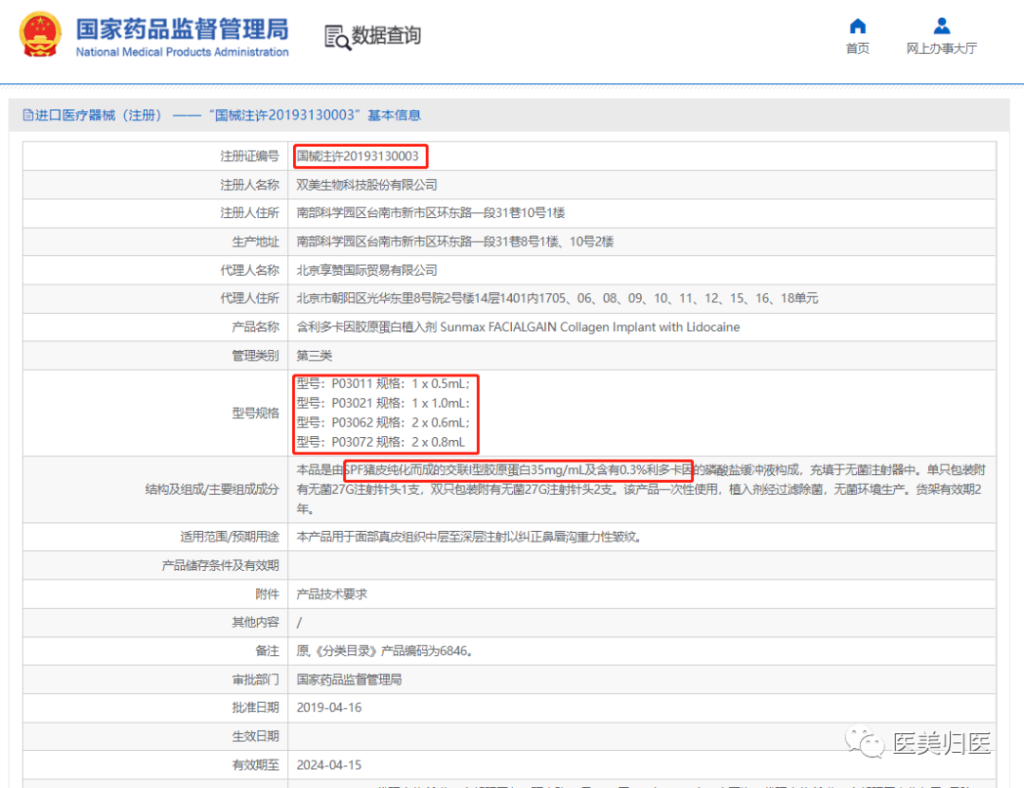Click the 产品储存条件及有效期 row label
Image resolution: width=1024 pixels, height=788 pixels.
221,565
